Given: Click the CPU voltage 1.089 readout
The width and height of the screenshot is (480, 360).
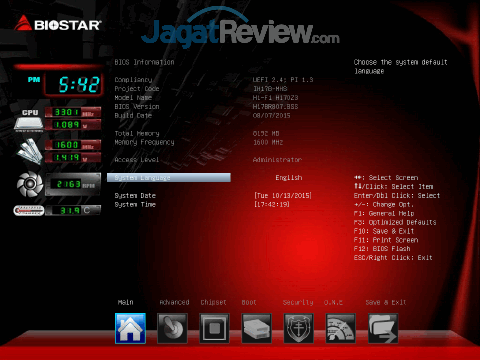Looking at the screenshot, I should tap(73, 125).
